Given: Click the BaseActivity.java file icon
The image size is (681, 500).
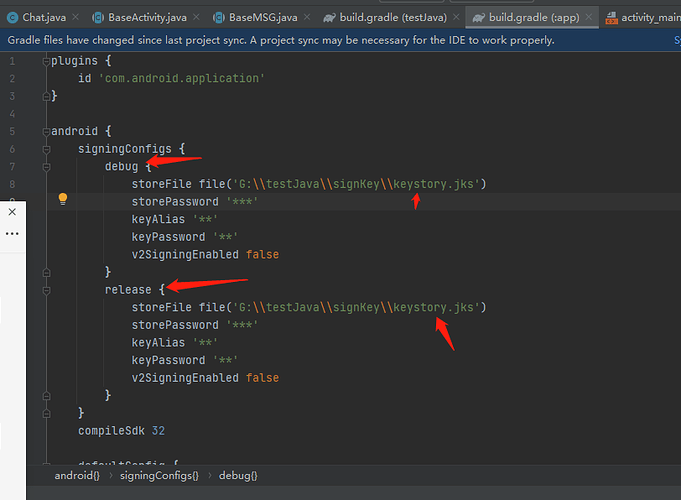Looking at the screenshot, I should (x=98, y=17).
